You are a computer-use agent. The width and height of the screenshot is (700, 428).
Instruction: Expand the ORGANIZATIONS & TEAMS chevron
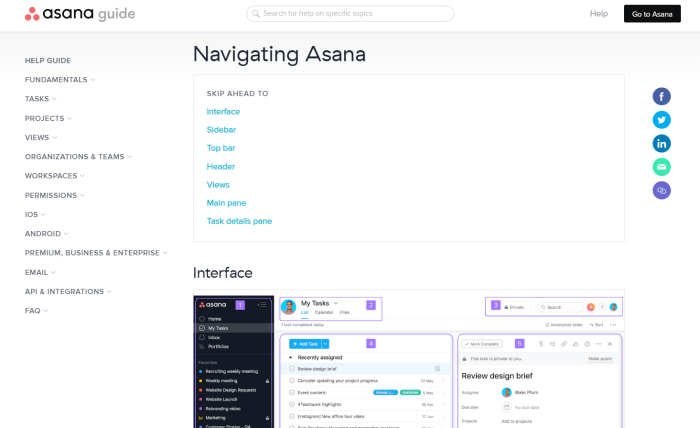[129, 157]
